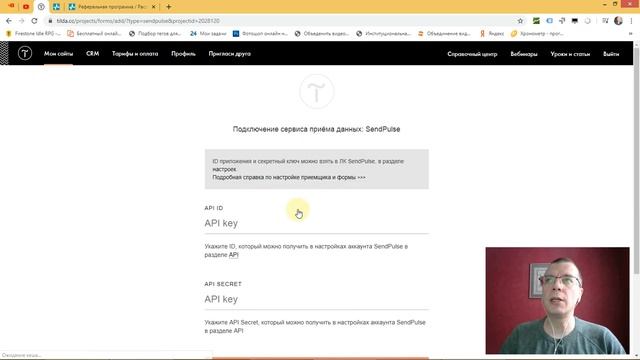Reload the page with the refresh icon
This screenshot has width=640, height=360.
pos(34,21)
